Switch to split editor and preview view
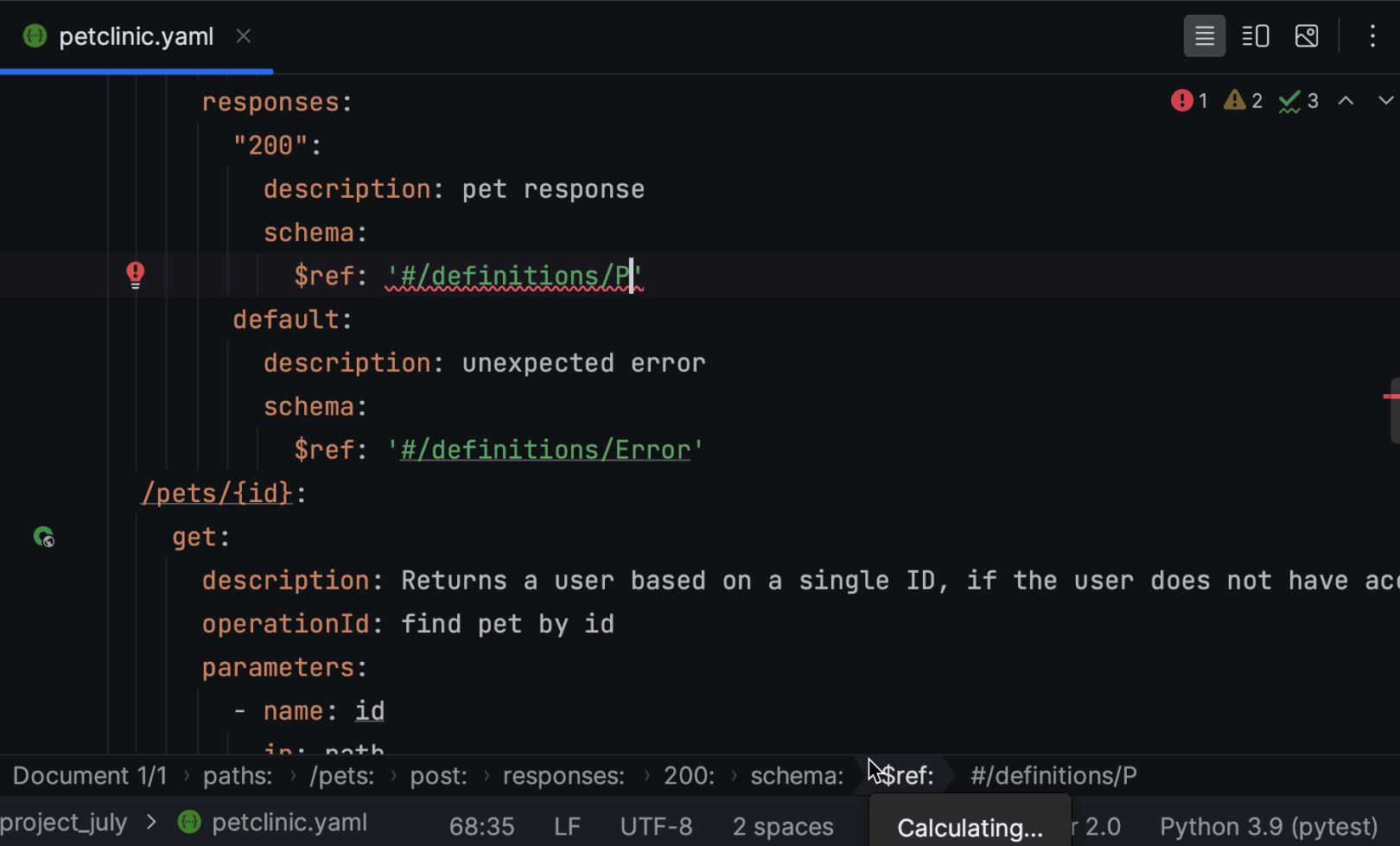Viewport: 1400px width, 846px height. pyautogui.click(x=1255, y=35)
